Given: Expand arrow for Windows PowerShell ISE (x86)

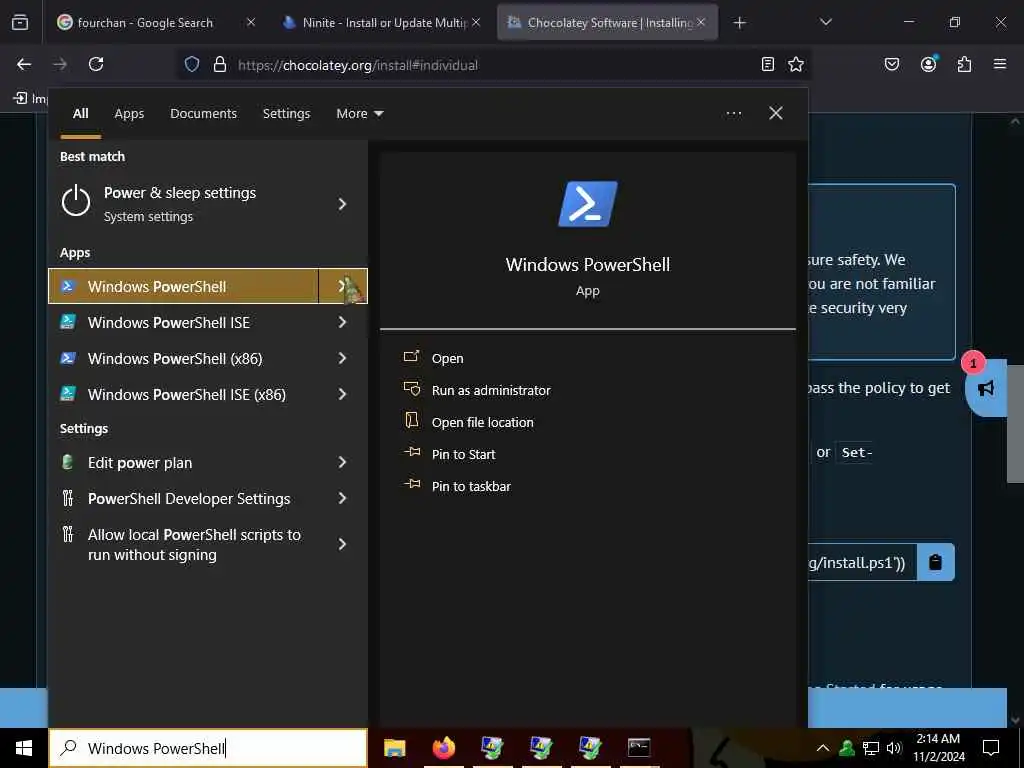Looking at the screenshot, I should (342, 394).
